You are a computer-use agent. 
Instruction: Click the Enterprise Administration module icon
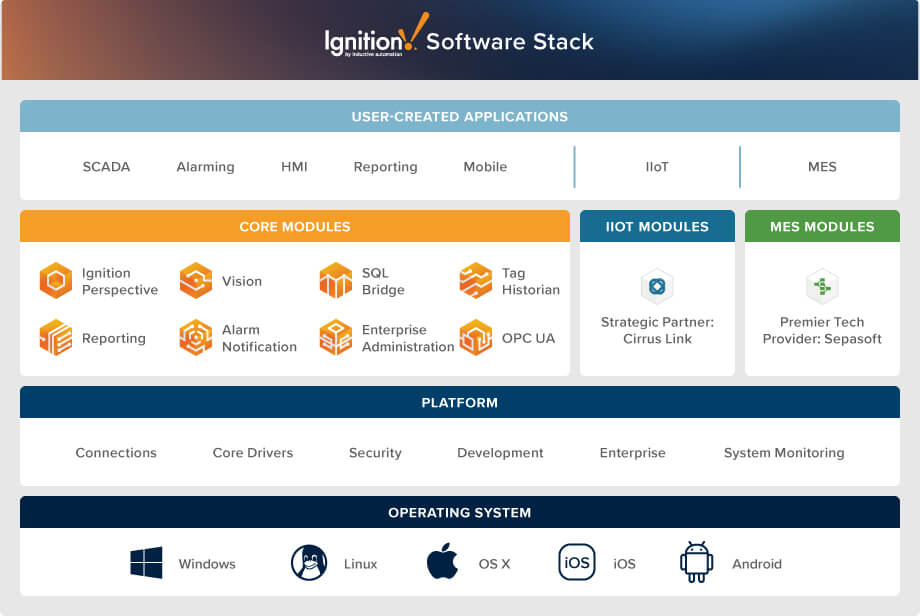pyautogui.click(x=335, y=339)
